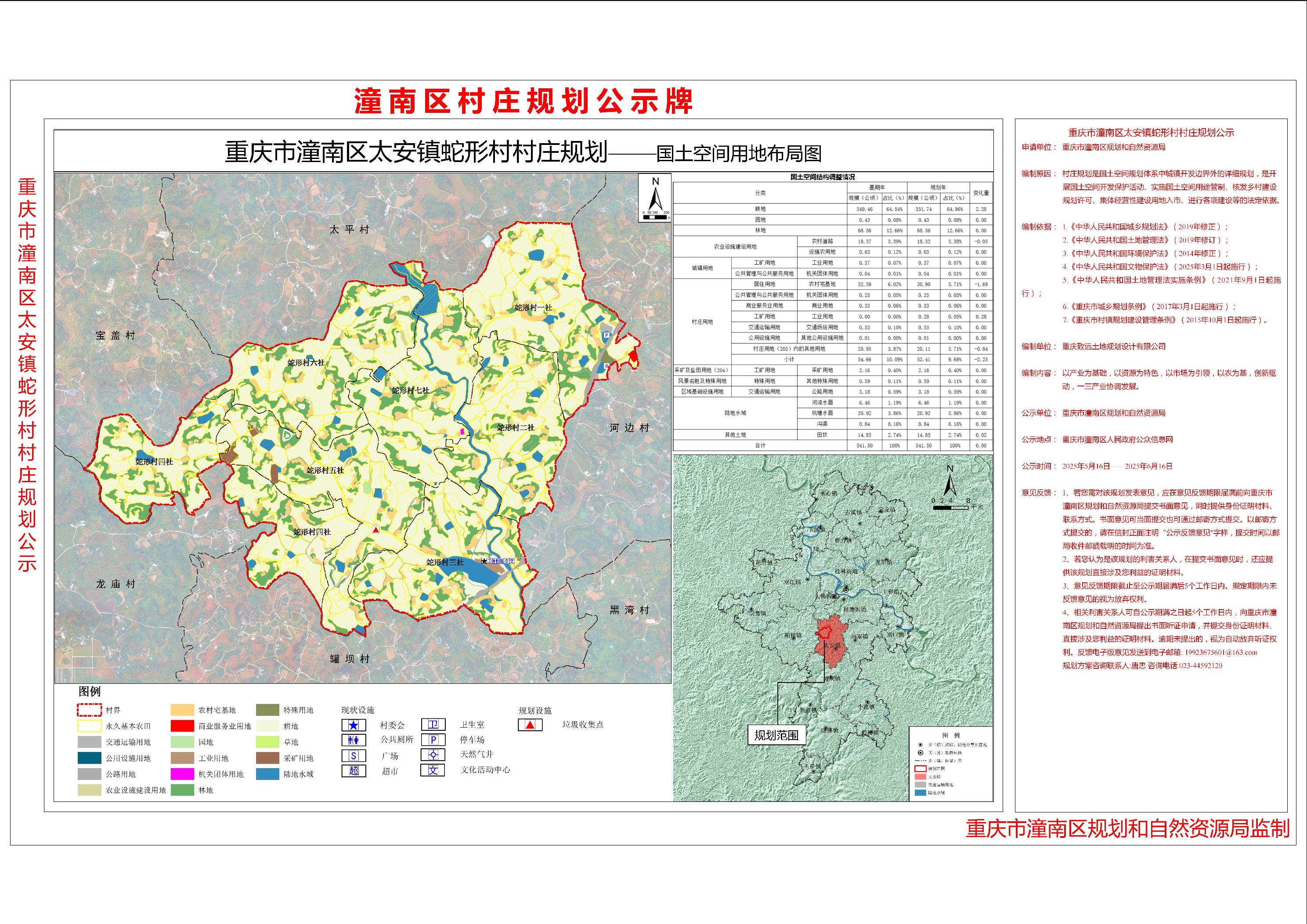Click the 咨询电话 023-44592120 number
The height and width of the screenshot is (924, 1307).
[1201, 665]
